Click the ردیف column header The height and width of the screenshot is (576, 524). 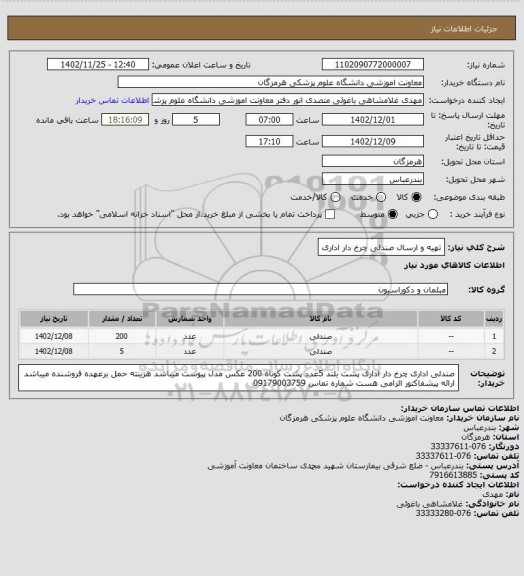(x=494, y=318)
